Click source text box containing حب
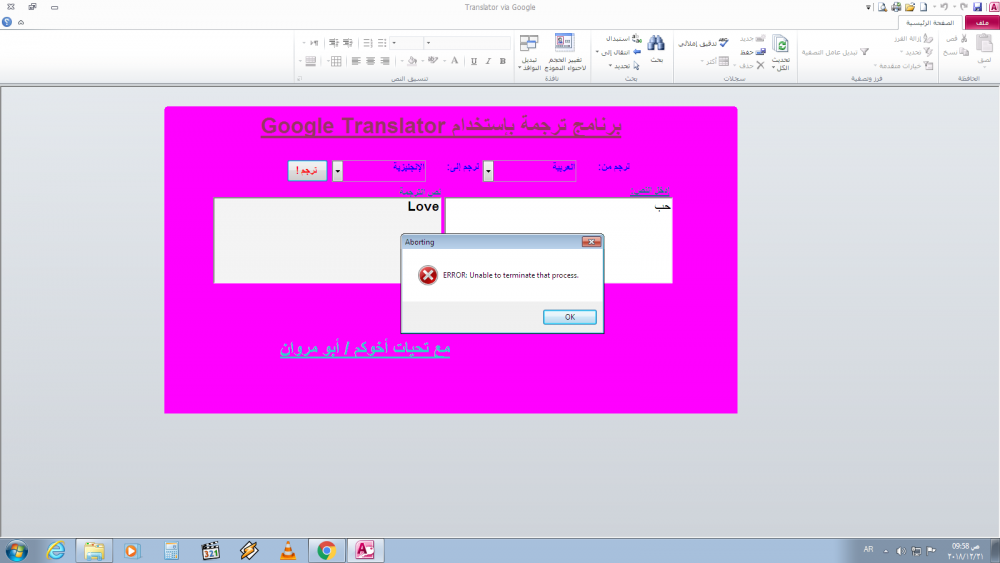Image resolution: width=1000 pixels, height=563 pixels. [x=559, y=240]
